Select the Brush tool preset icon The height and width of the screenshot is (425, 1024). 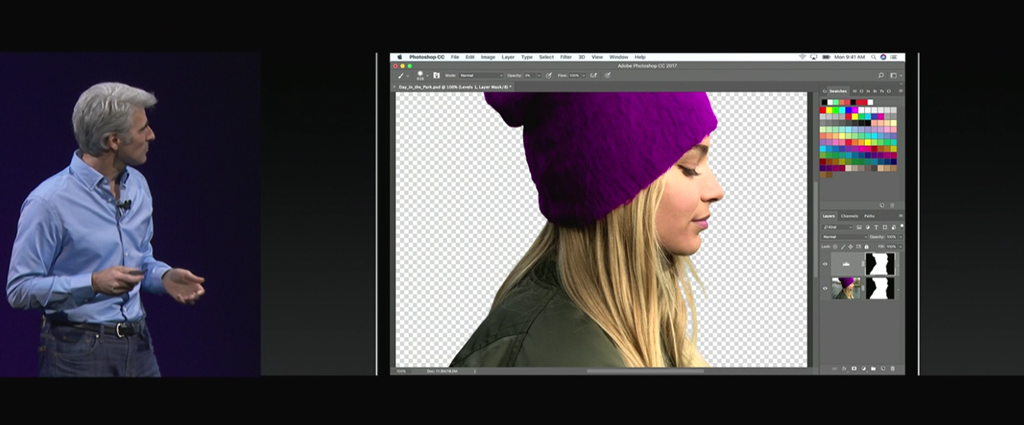point(402,75)
